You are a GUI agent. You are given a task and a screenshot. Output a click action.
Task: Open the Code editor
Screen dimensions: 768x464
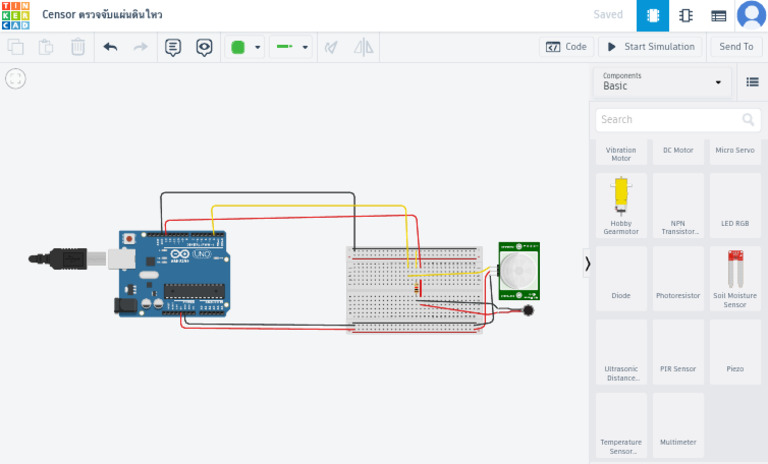(x=566, y=47)
